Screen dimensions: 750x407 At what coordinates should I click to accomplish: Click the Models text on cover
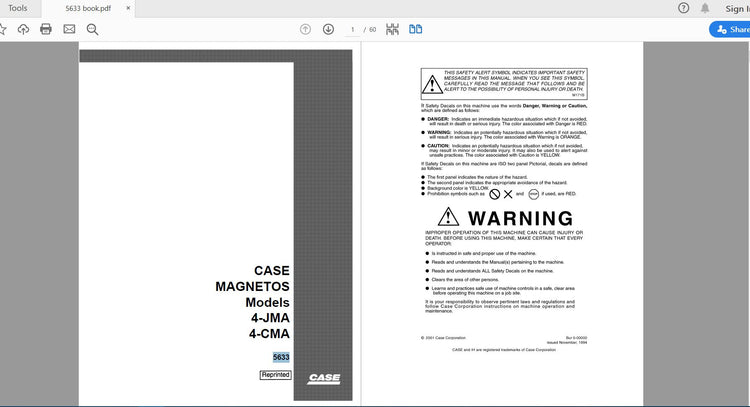(x=267, y=302)
